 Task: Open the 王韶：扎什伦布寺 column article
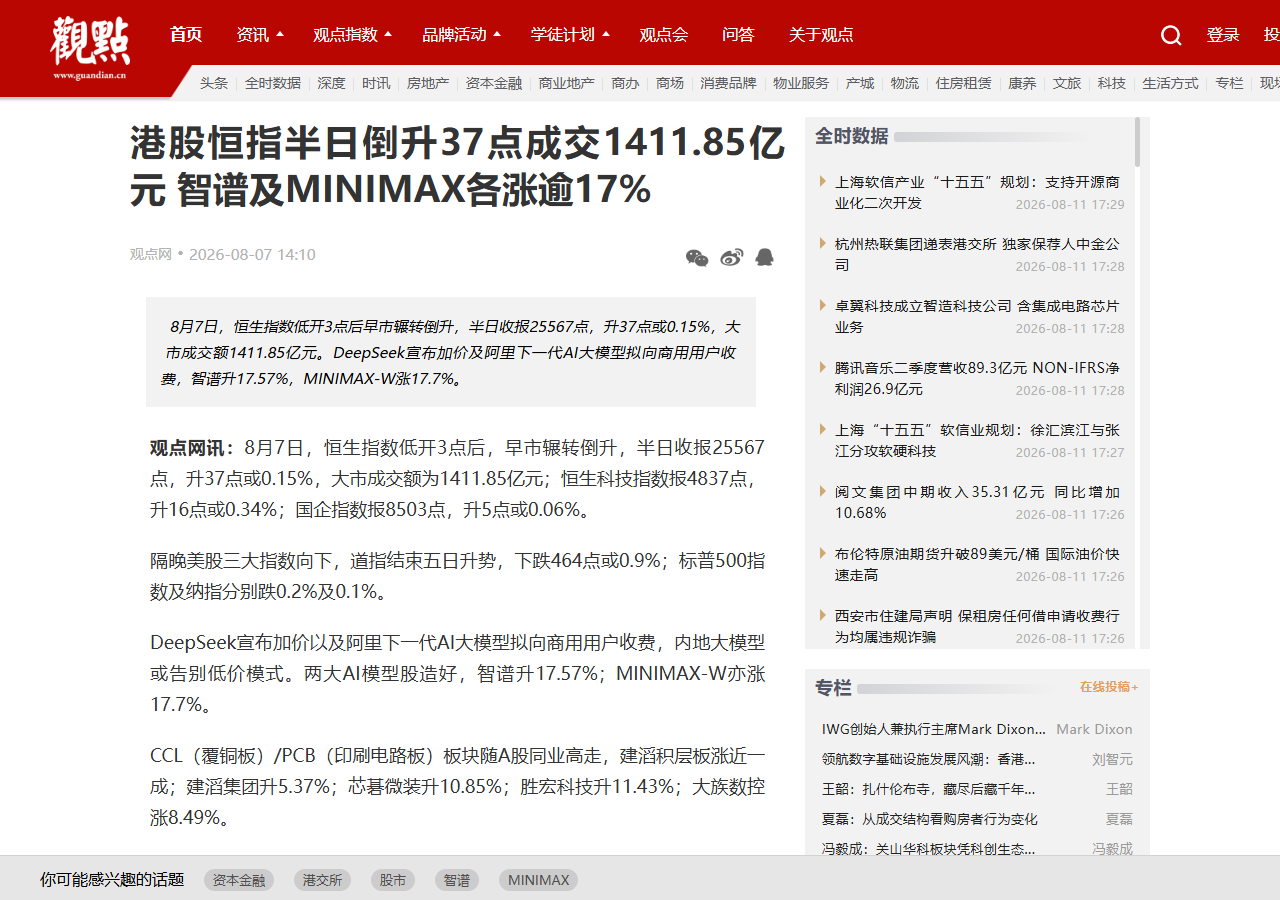click(x=928, y=789)
